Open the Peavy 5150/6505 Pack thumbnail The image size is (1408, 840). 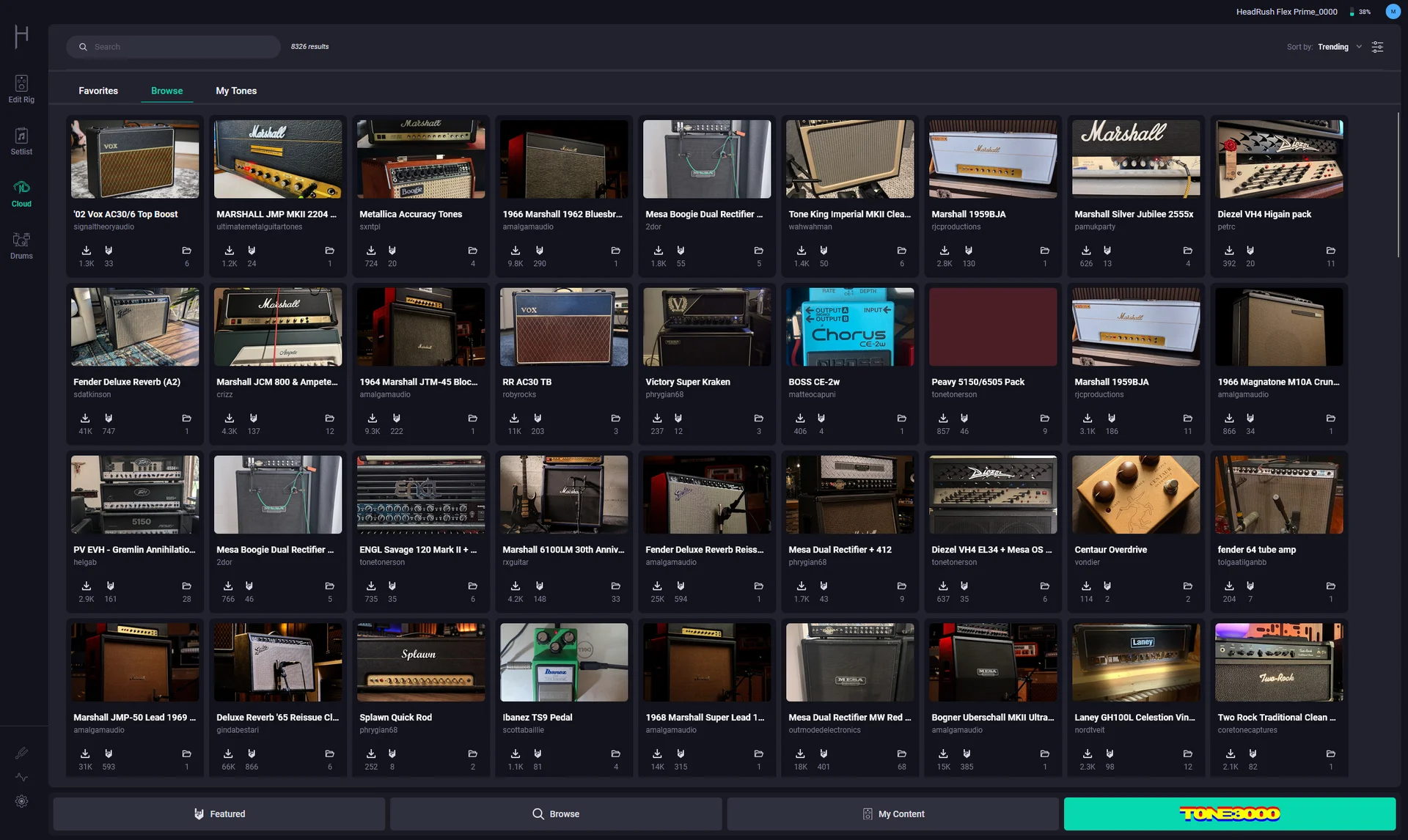tap(993, 327)
